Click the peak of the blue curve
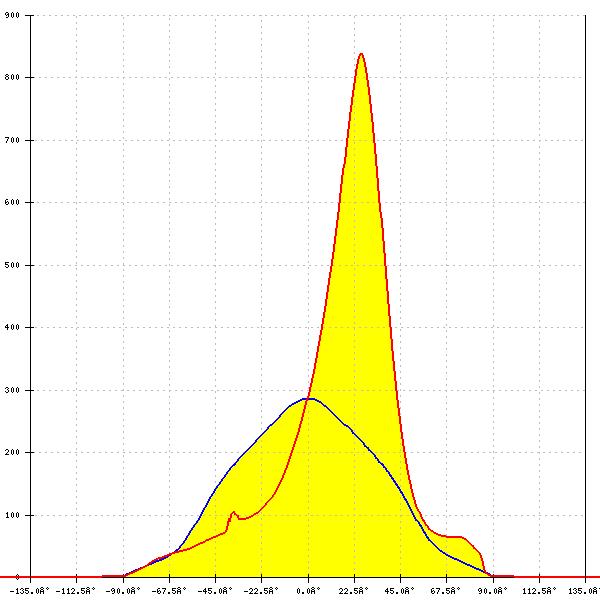The image size is (600, 600). click(309, 399)
